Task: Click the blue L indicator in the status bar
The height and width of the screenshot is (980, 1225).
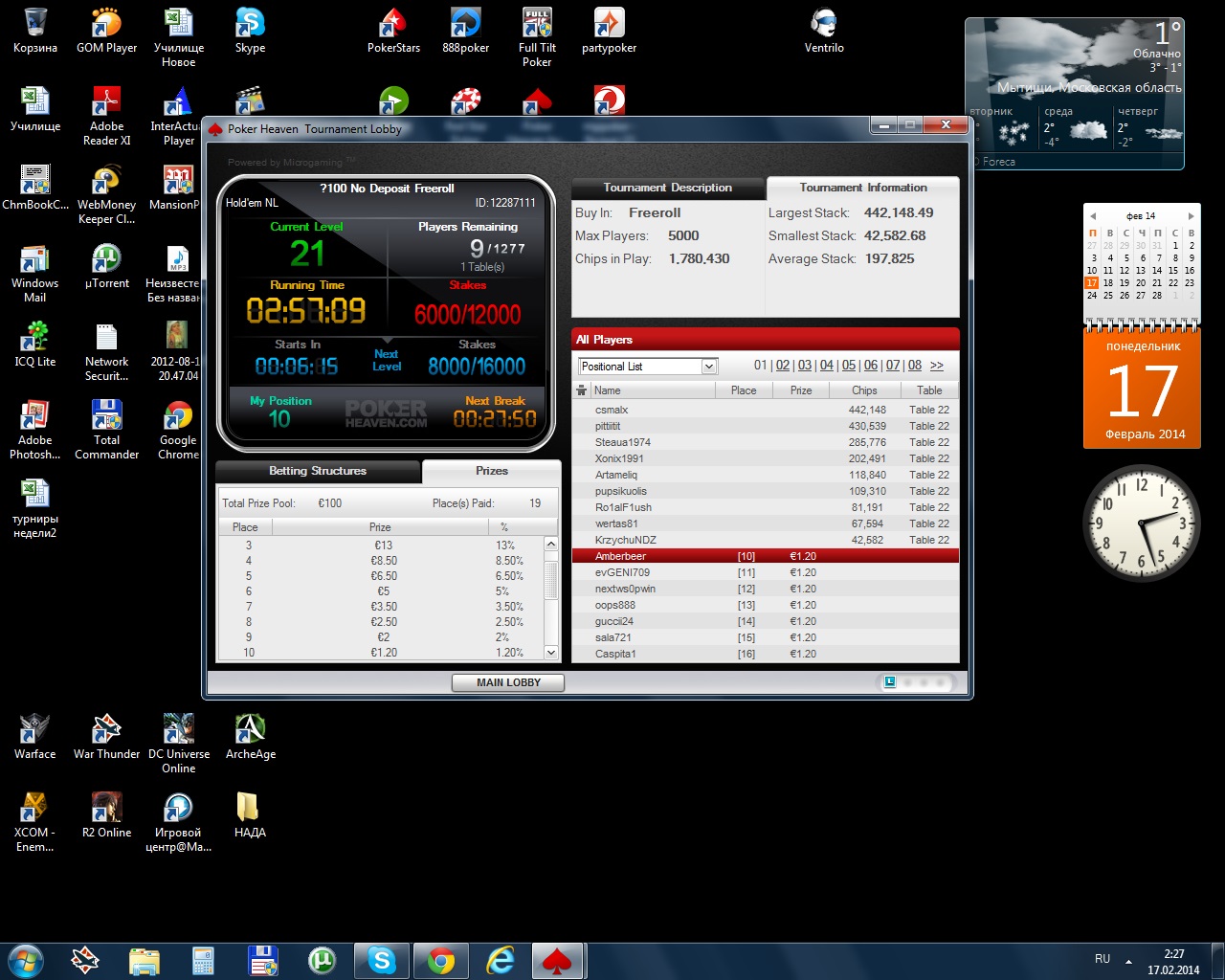Action: coord(890,682)
